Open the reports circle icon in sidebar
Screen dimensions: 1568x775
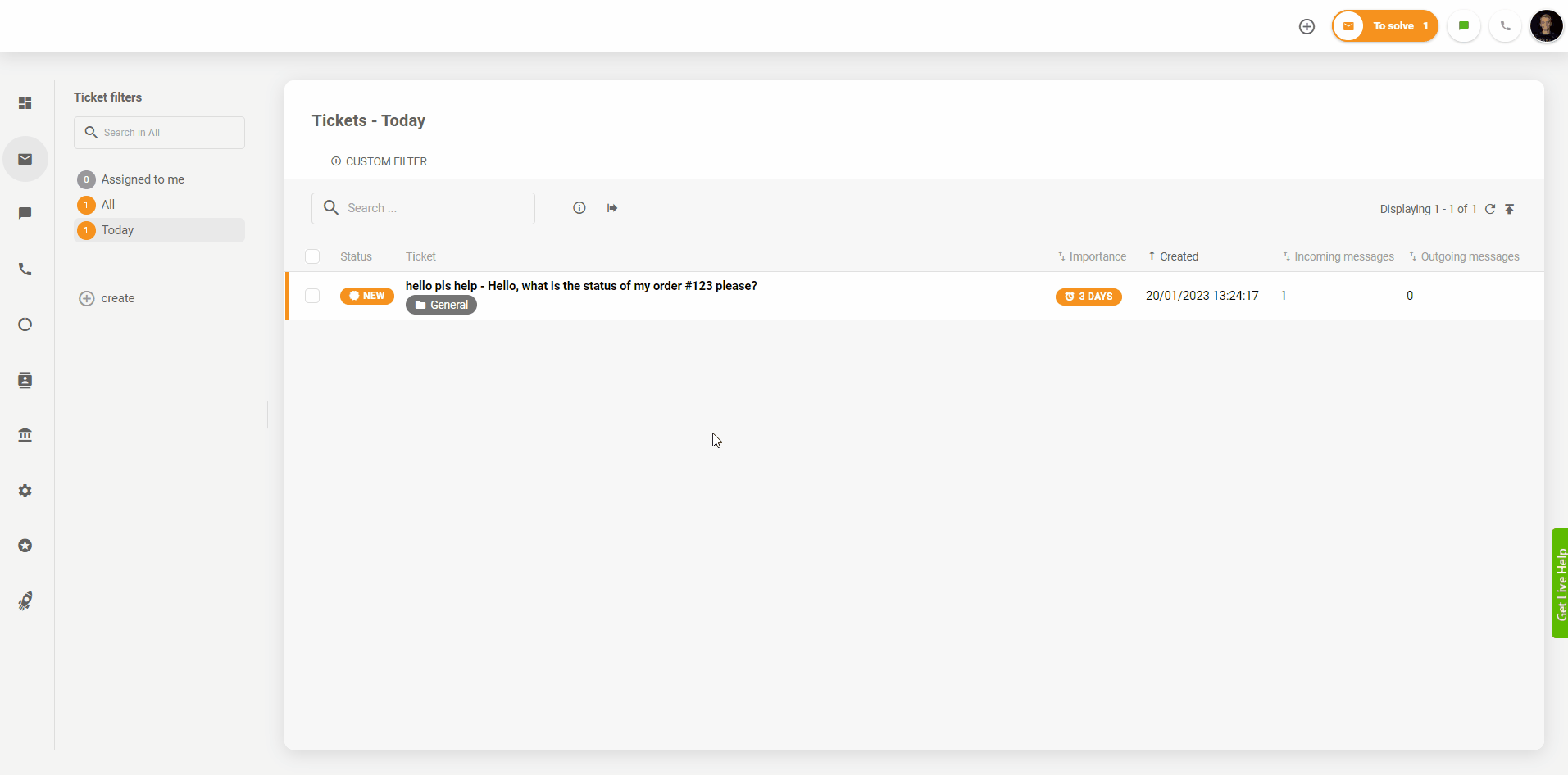coord(25,324)
